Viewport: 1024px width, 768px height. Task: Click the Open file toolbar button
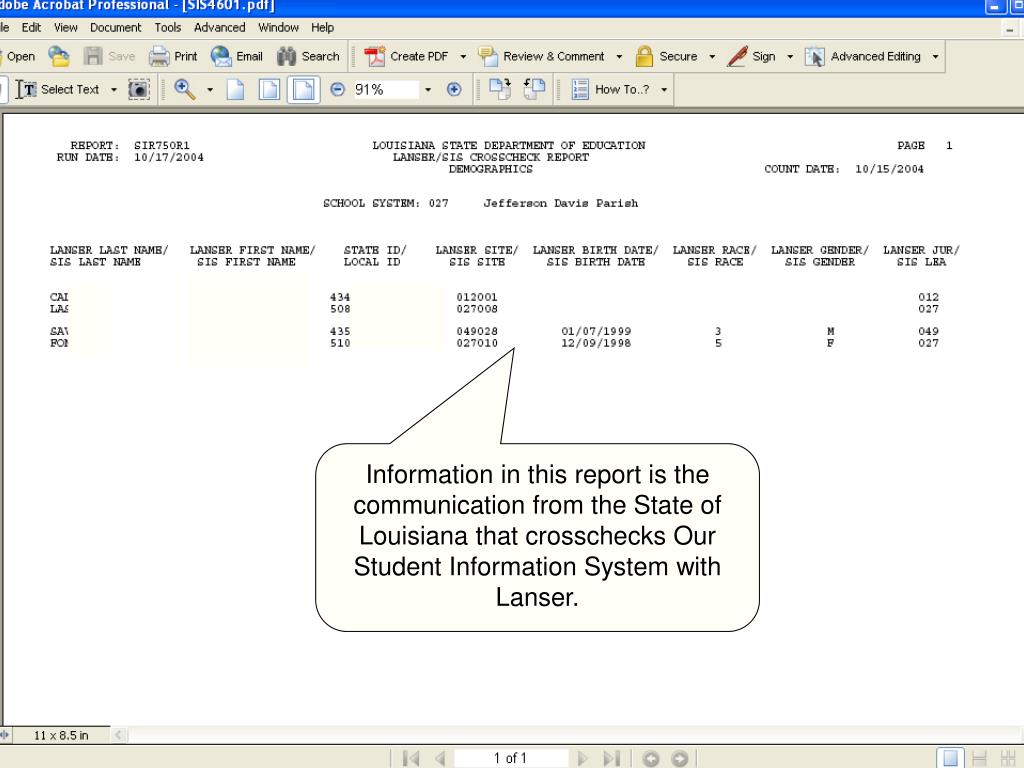pyautogui.click(x=18, y=57)
